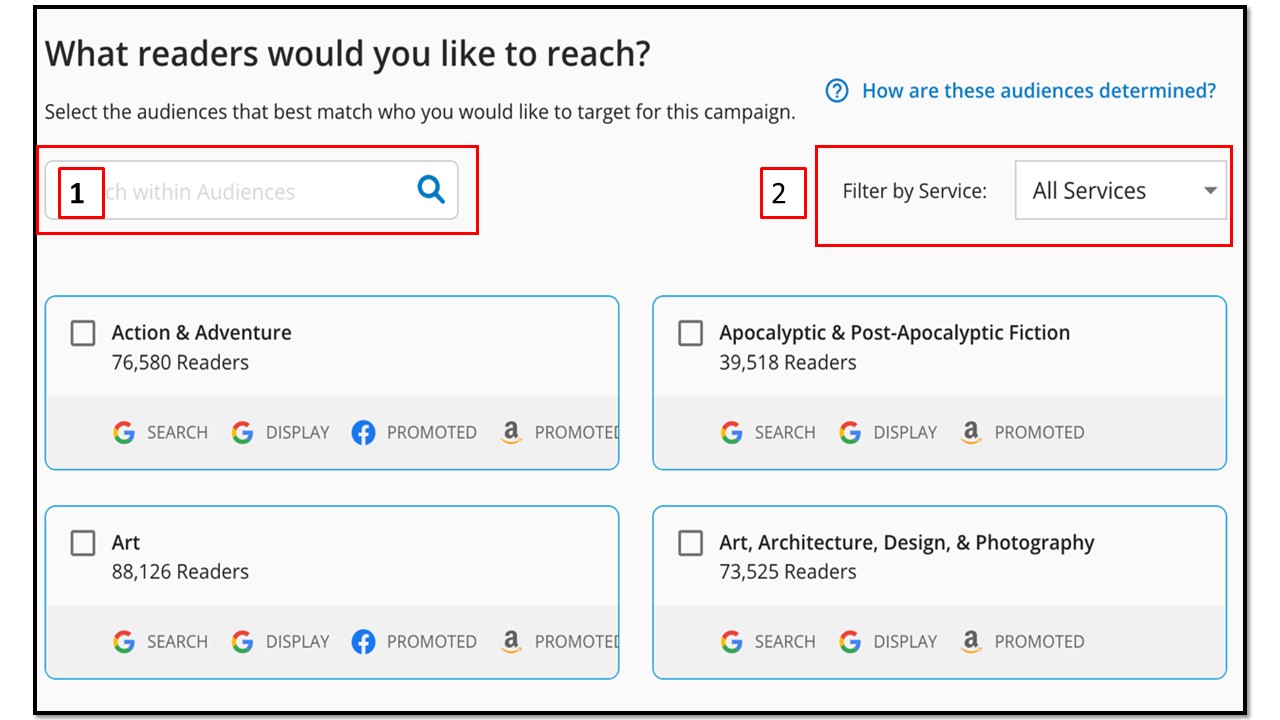Click Google Search icon in Action & Adventure card
The height and width of the screenshot is (720, 1280).
pos(124,433)
